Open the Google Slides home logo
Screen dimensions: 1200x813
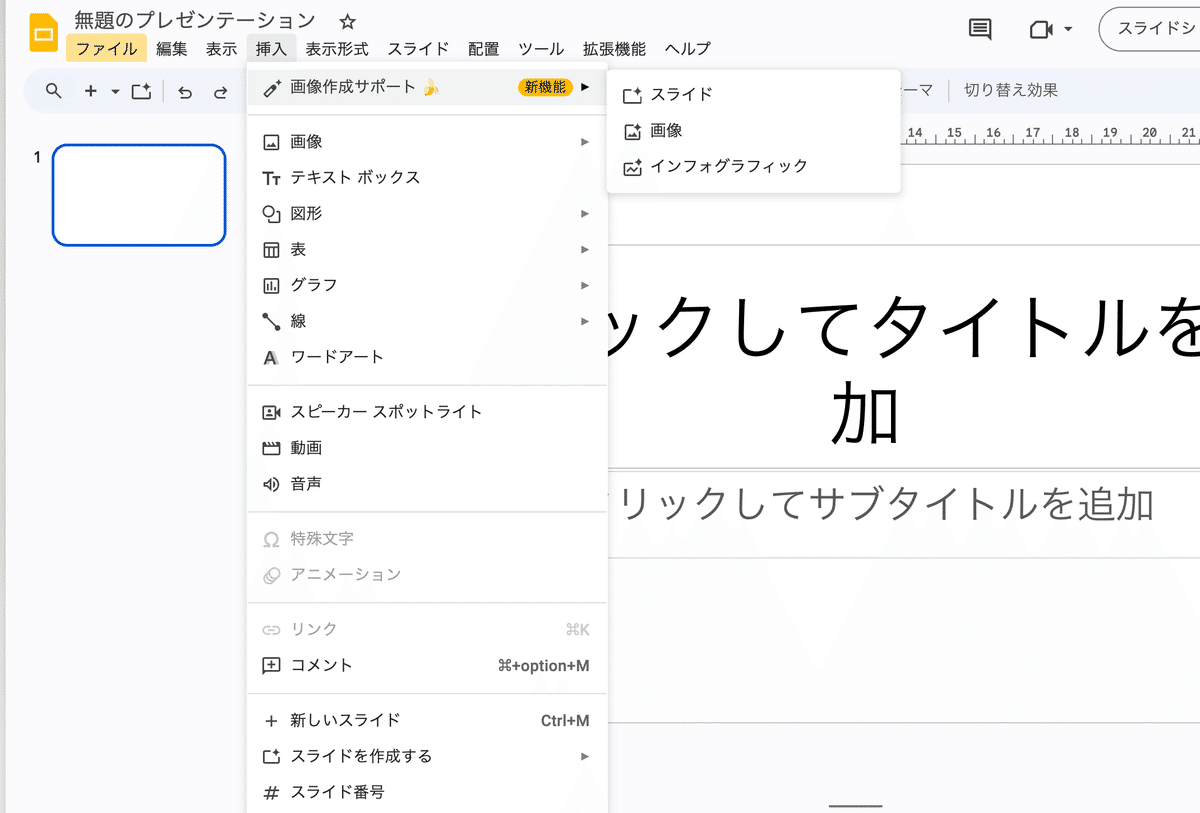[43, 33]
